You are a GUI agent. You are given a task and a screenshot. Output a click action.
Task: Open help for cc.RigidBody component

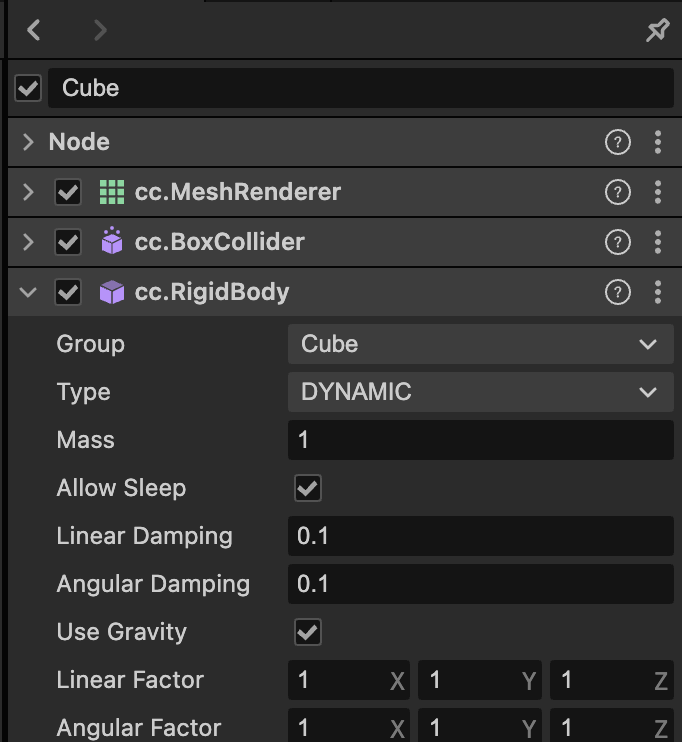point(618,292)
